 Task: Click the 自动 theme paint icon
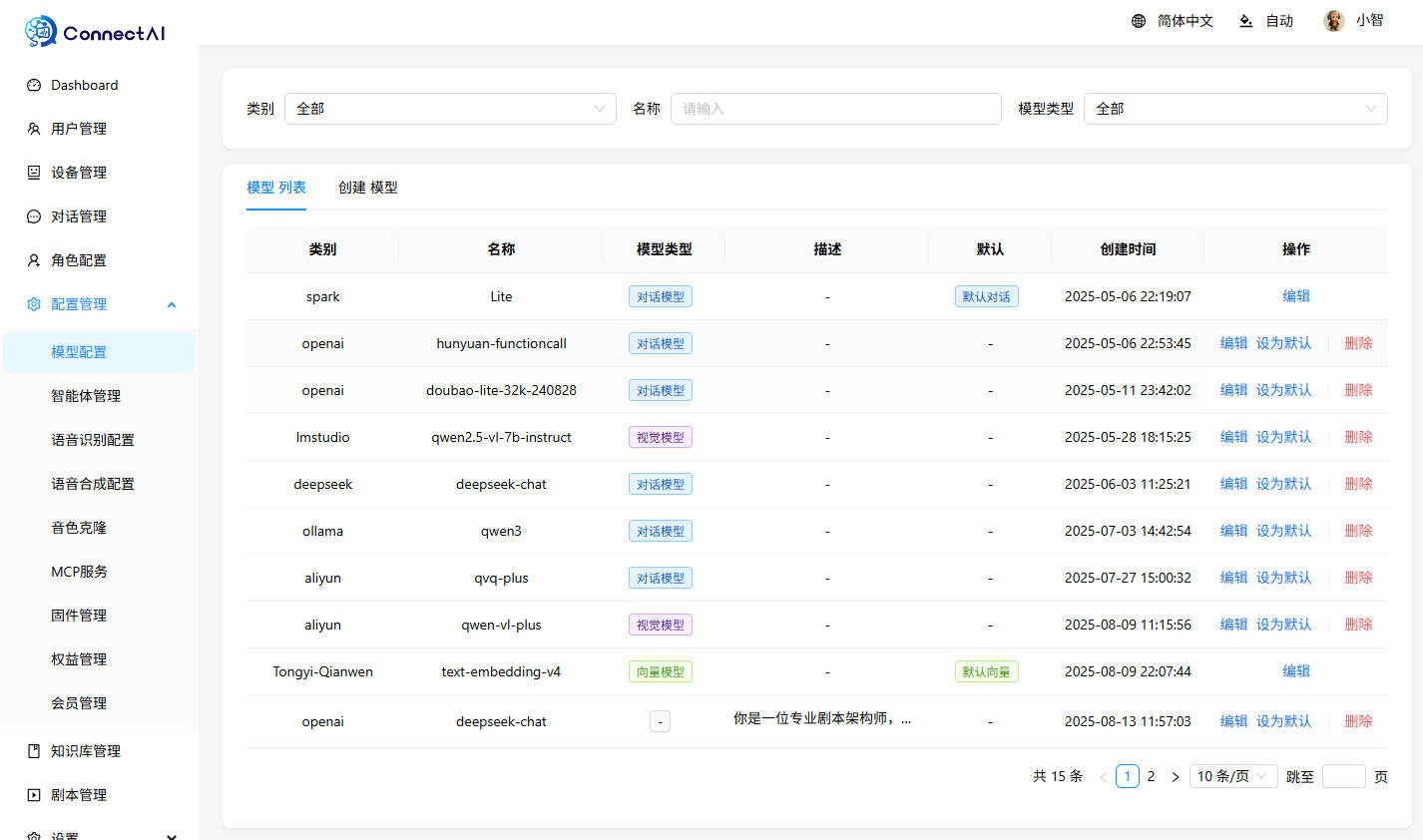tap(1246, 21)
